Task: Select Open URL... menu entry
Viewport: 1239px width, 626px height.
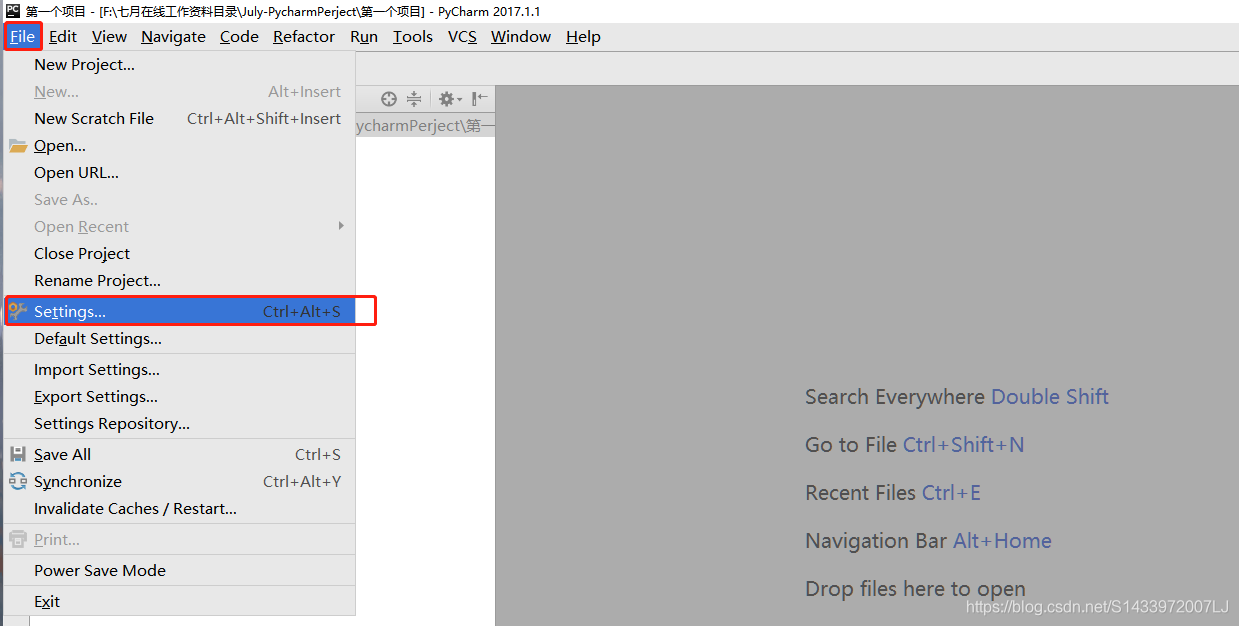Action: pos(180,173)
